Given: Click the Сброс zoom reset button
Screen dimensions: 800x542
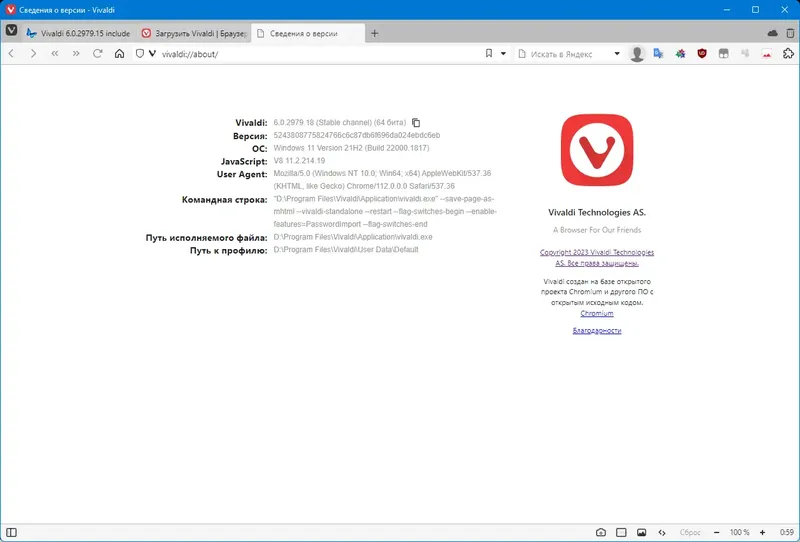Looking at the screenshot, I should pyautogui.click(x=690, y=532).
